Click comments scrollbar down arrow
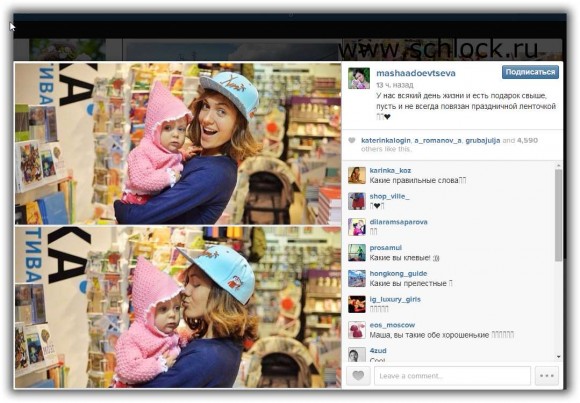This screenshot has height=403, width=580. coord(559,357)
